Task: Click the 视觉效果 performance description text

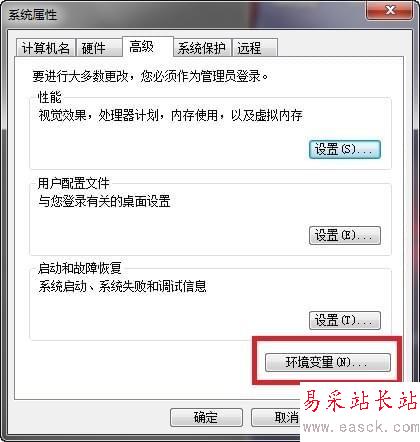Action: pyautogui.click(x=170, y=116)
